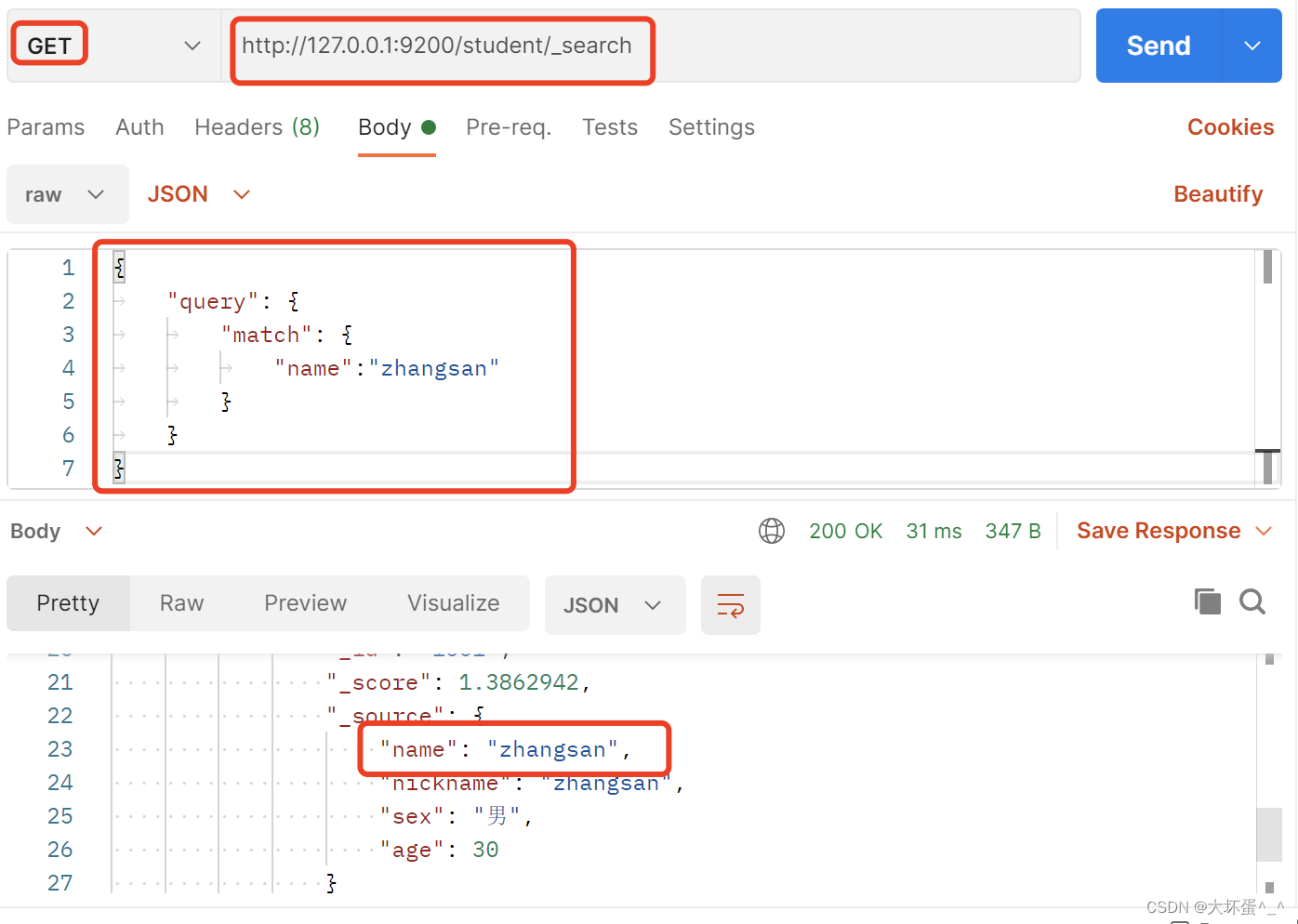Click the "match" key in the request body
The width and height of the screenshot is (1298, 924).
(266, 335)
